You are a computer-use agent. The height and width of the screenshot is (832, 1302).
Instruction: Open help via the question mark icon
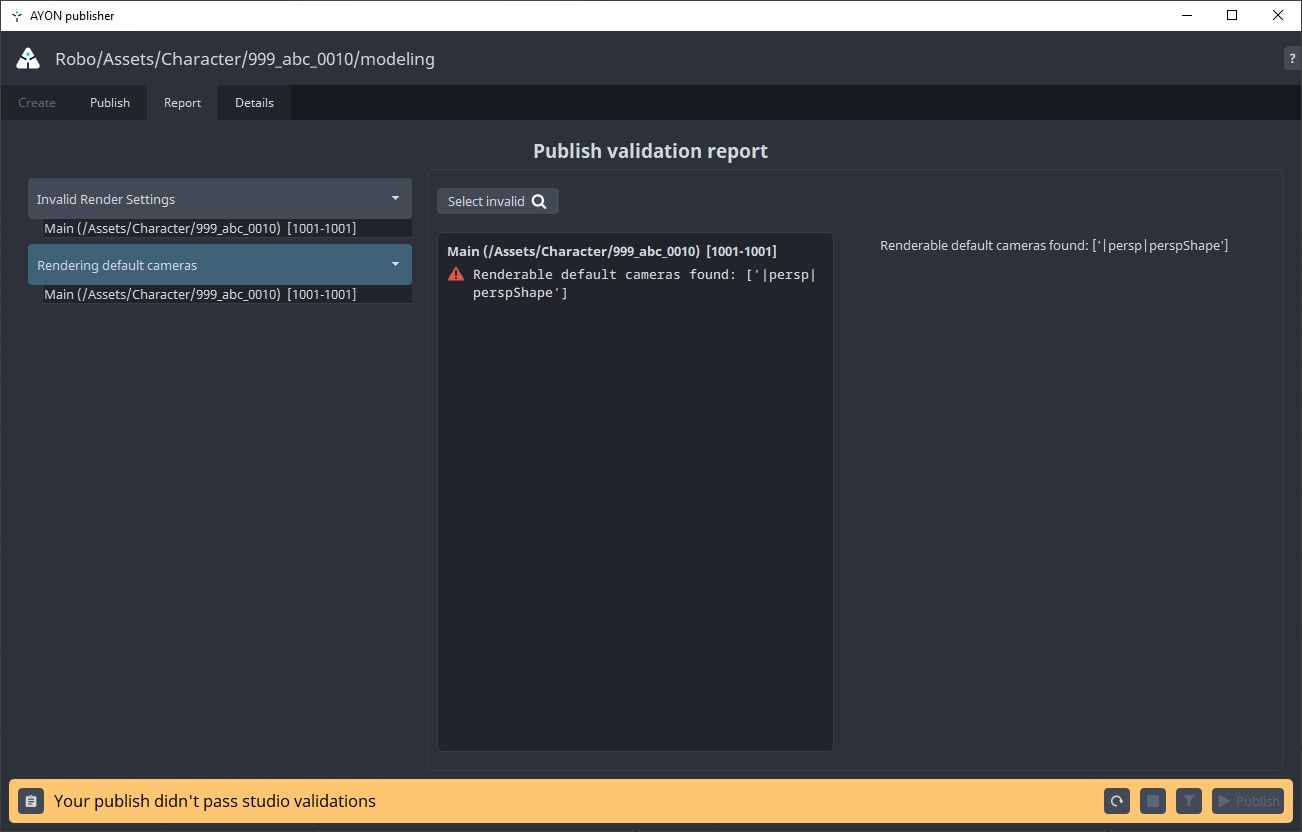[1292, 58]
